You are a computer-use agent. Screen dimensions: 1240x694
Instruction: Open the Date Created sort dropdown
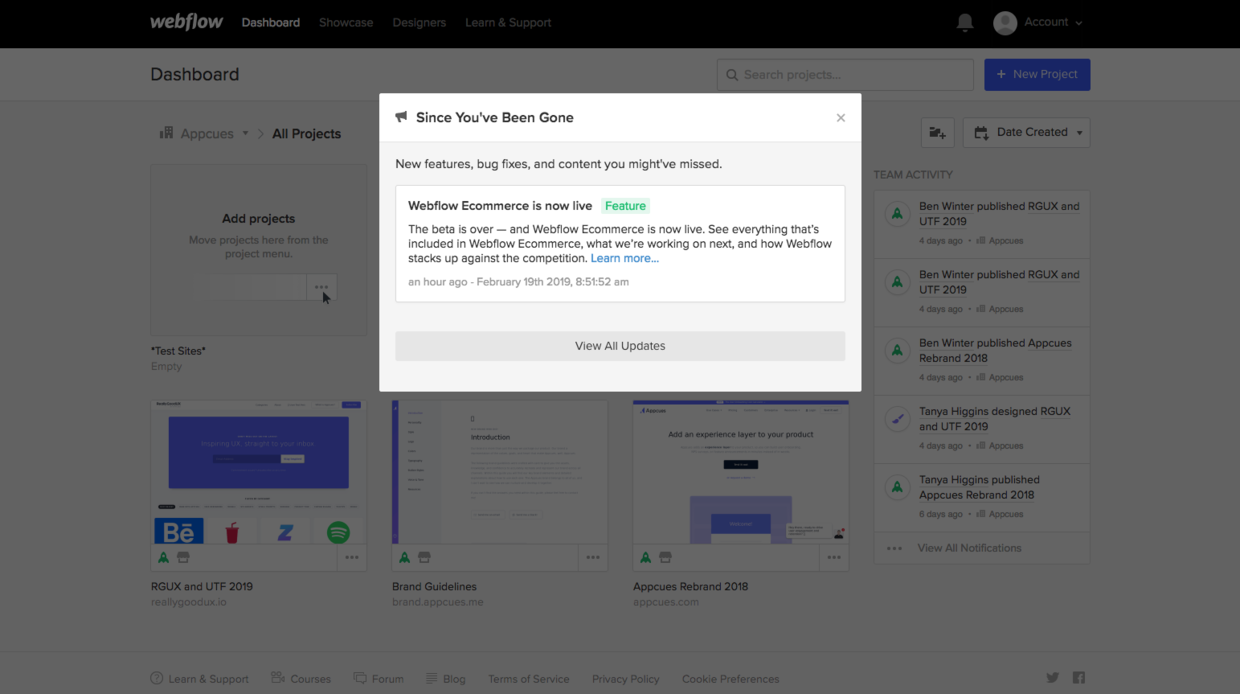[1026, 132]
